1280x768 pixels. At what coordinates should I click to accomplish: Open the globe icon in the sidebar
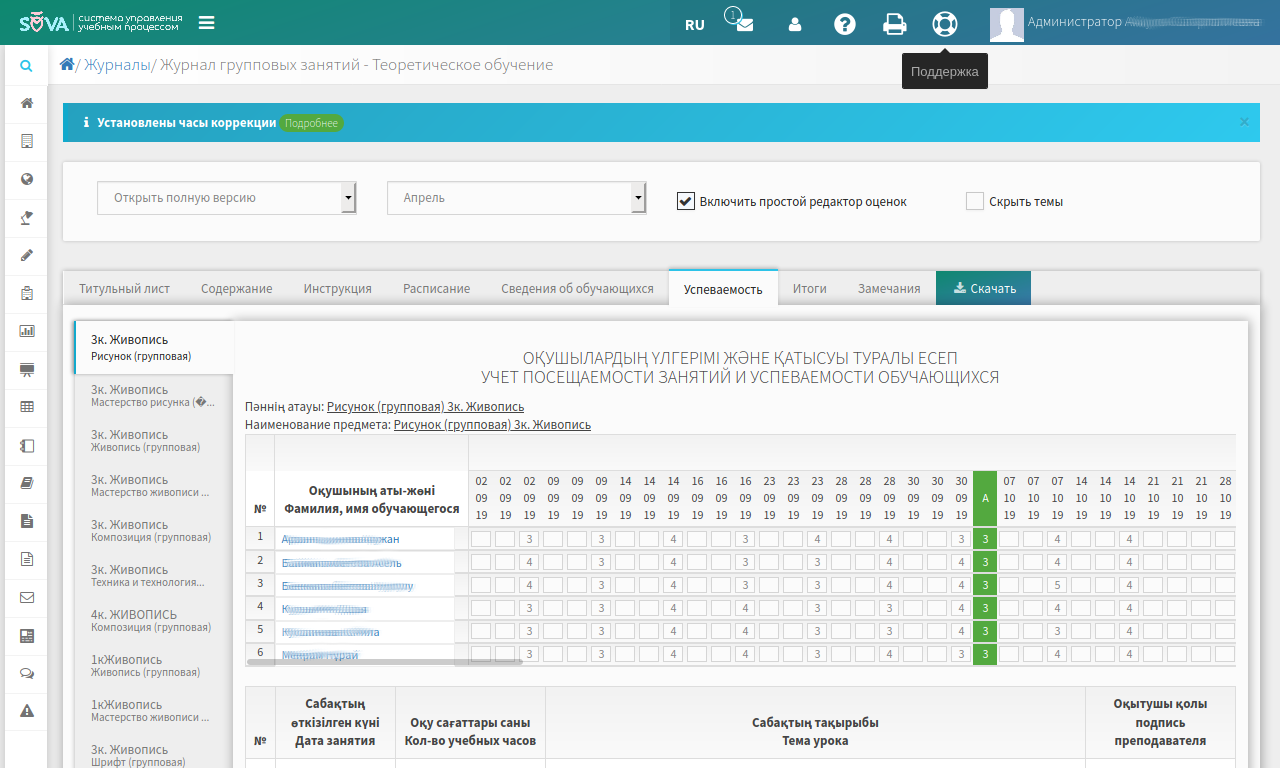(27, 179)
